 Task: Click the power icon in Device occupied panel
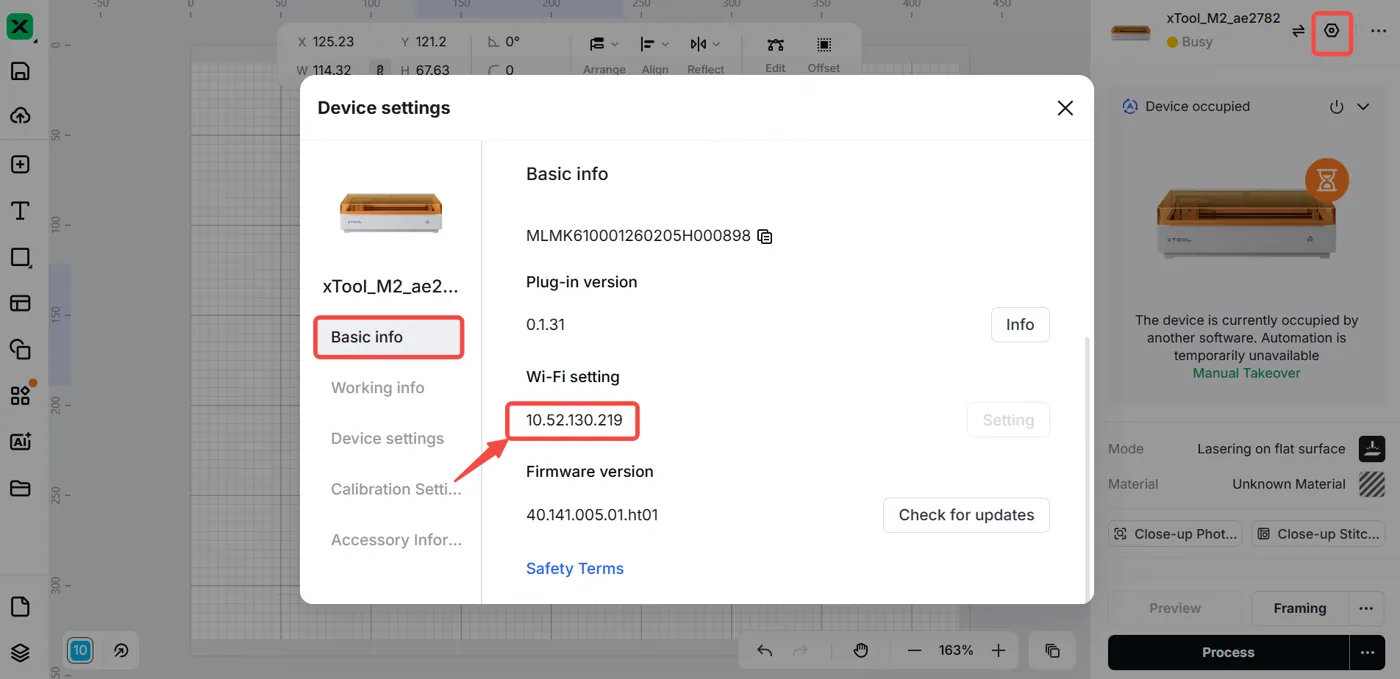pyautogui.click(x=1336, y=106)
